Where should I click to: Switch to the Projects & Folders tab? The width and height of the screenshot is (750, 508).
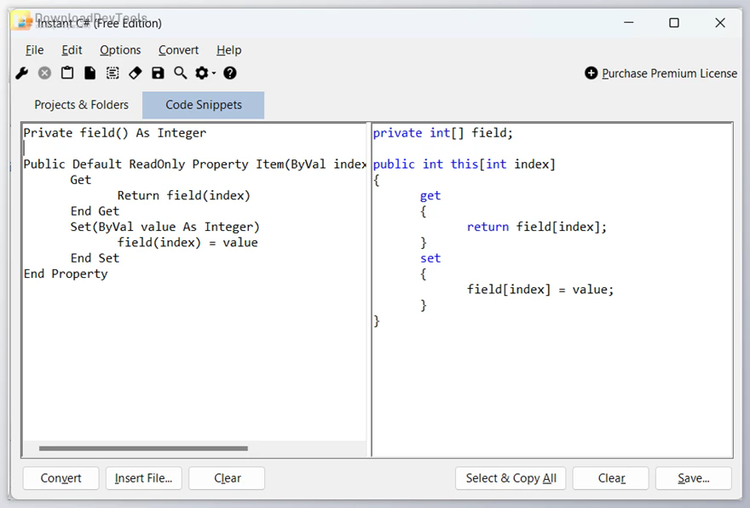point(81,105)
